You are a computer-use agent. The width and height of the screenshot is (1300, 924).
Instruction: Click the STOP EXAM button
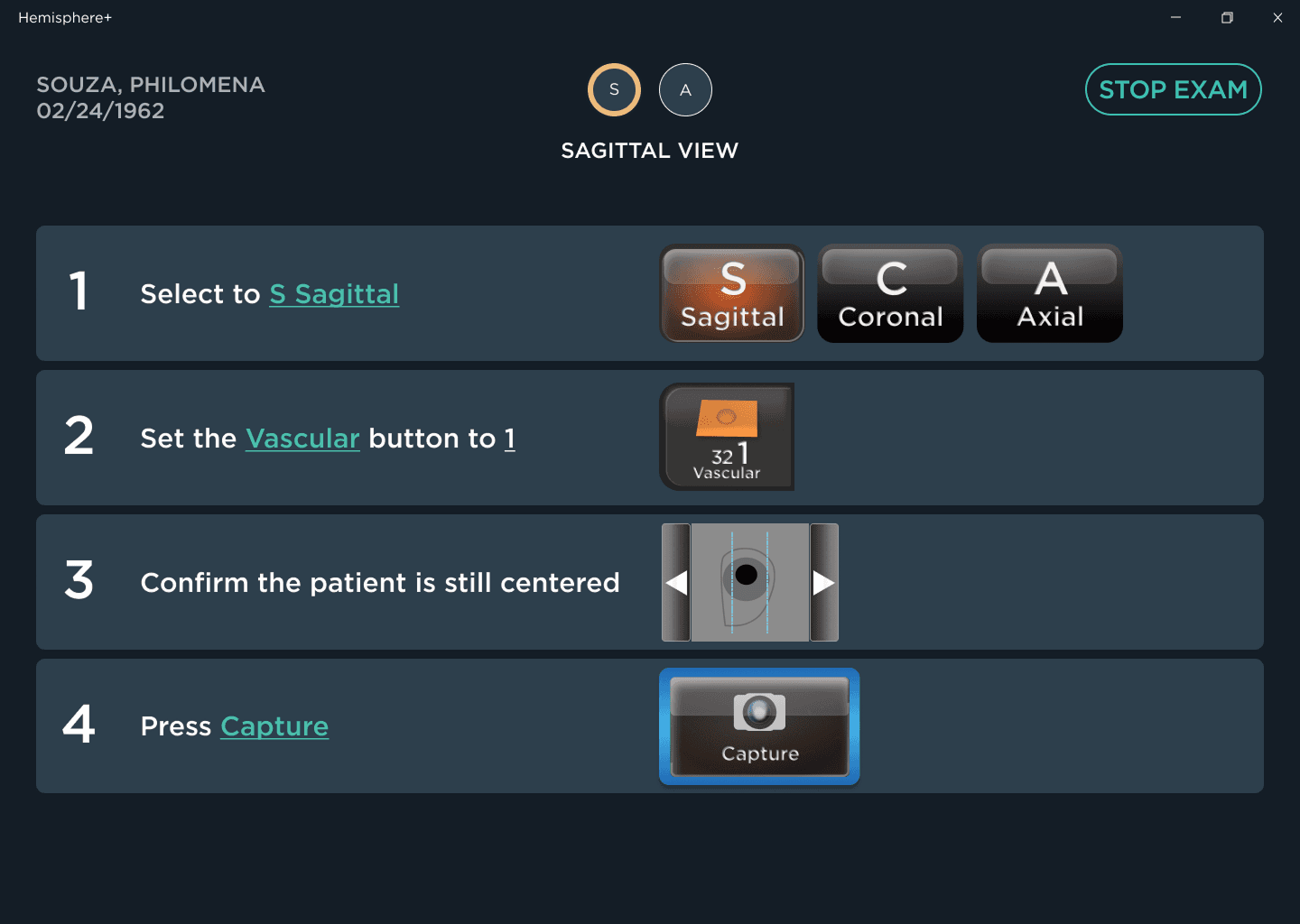click(x=1173, y=89)
